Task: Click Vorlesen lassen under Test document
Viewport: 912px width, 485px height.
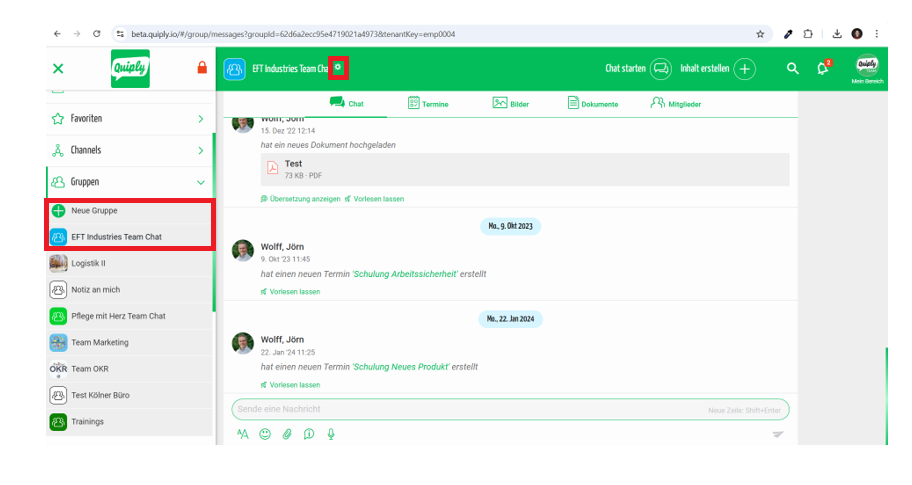Action: pyautogui.click(x=374, y=199)
